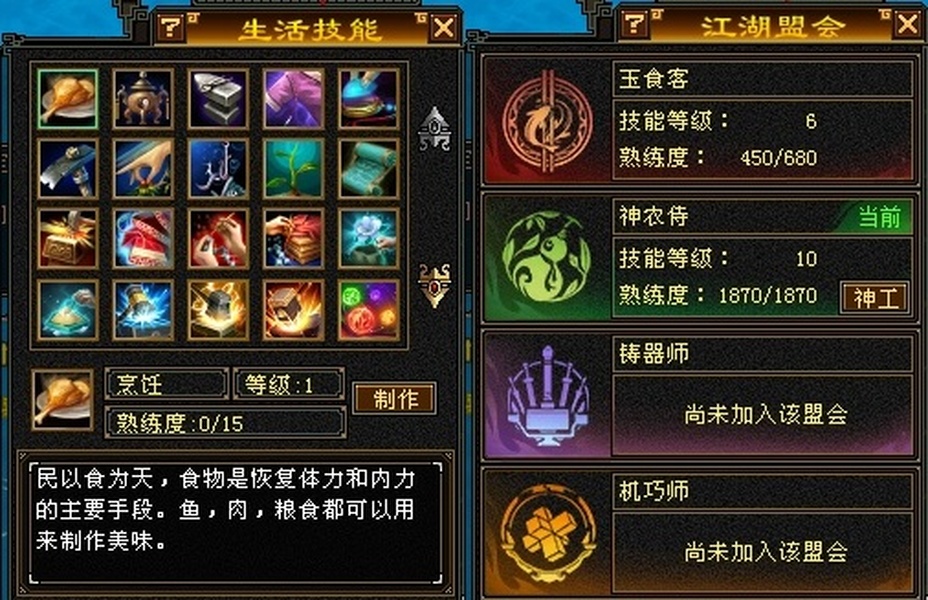The image size is (928, 600).
Task: Select the 玉食客 guild entry
Action: tap(700, 121)
